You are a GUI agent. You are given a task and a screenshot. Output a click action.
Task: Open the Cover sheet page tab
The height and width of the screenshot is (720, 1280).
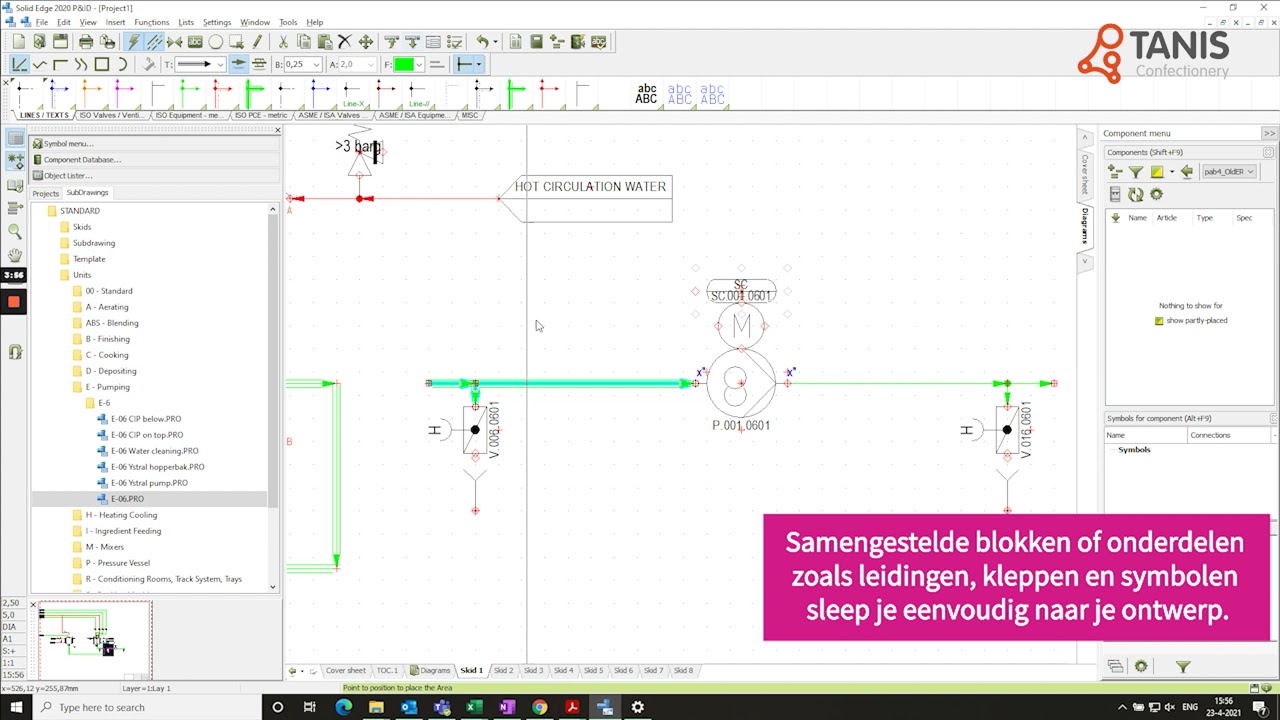coord(345,670)
